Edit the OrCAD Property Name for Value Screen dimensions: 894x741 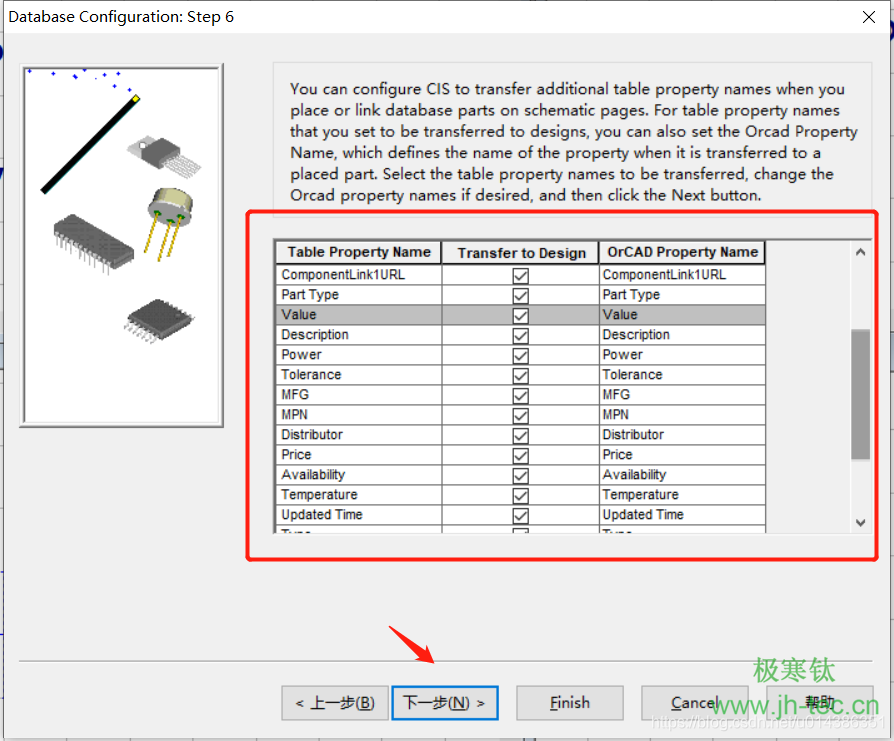click(682, 315)
